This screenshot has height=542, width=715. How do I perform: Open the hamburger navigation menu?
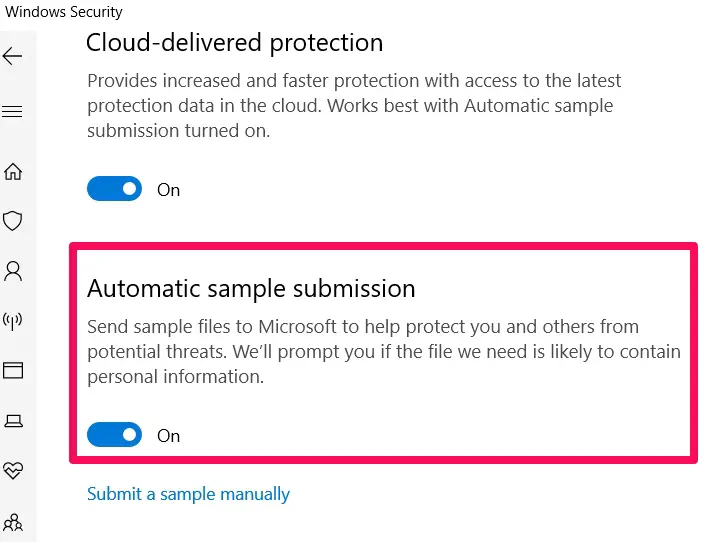[13, 111]
